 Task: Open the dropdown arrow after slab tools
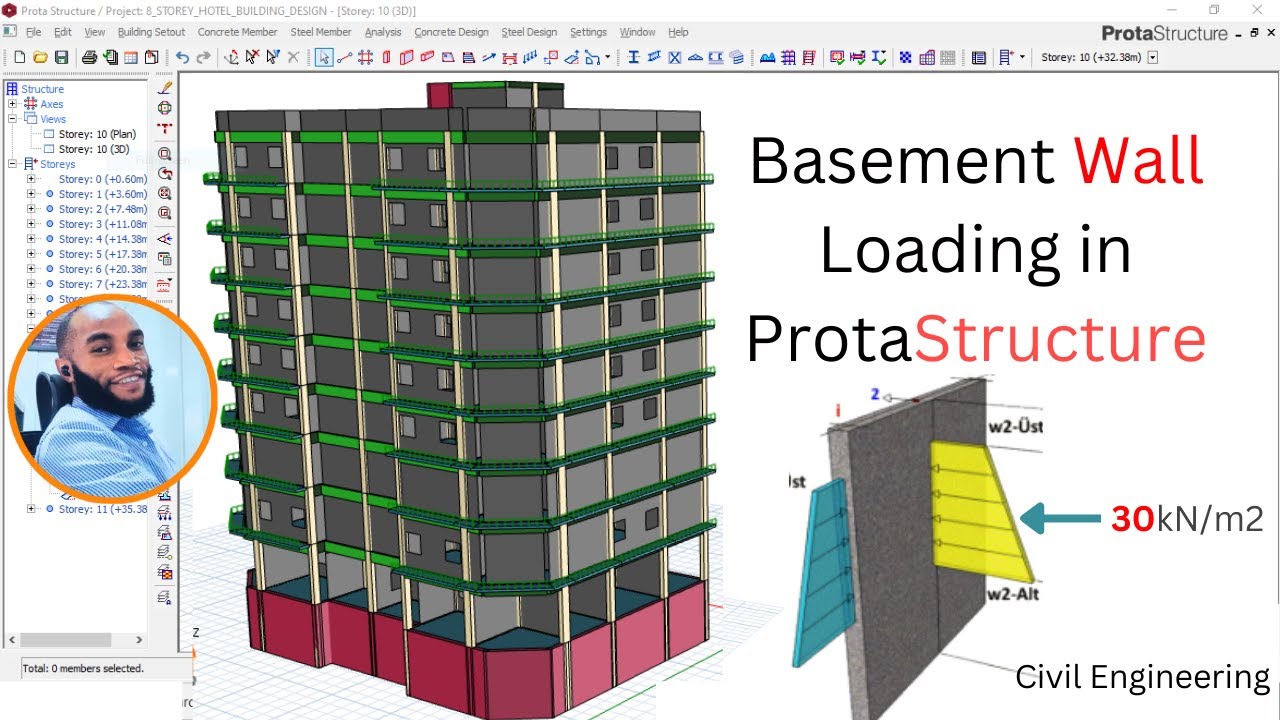[x=607, y=58]
